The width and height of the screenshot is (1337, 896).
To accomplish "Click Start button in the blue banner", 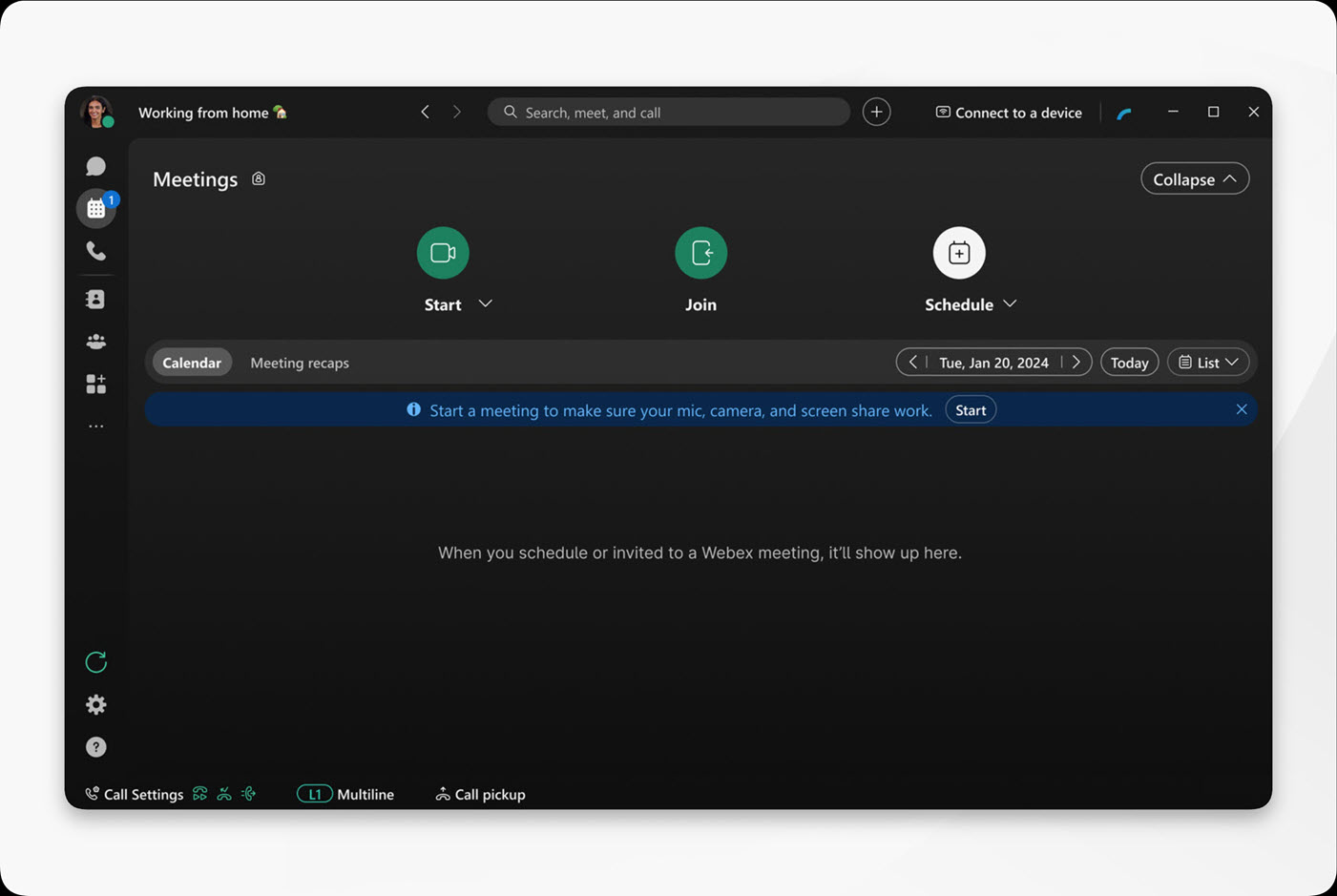I will click(x=971, y=410).
